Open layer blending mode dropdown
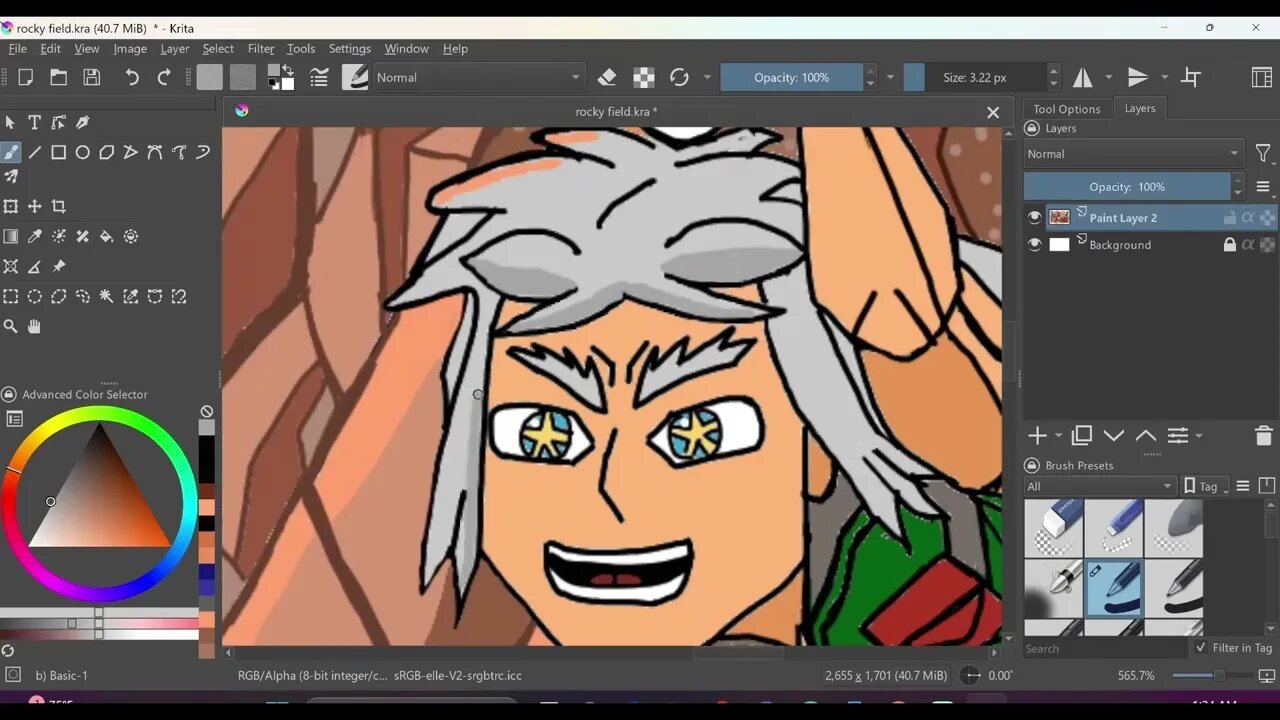 click(x=1133, y=154)
